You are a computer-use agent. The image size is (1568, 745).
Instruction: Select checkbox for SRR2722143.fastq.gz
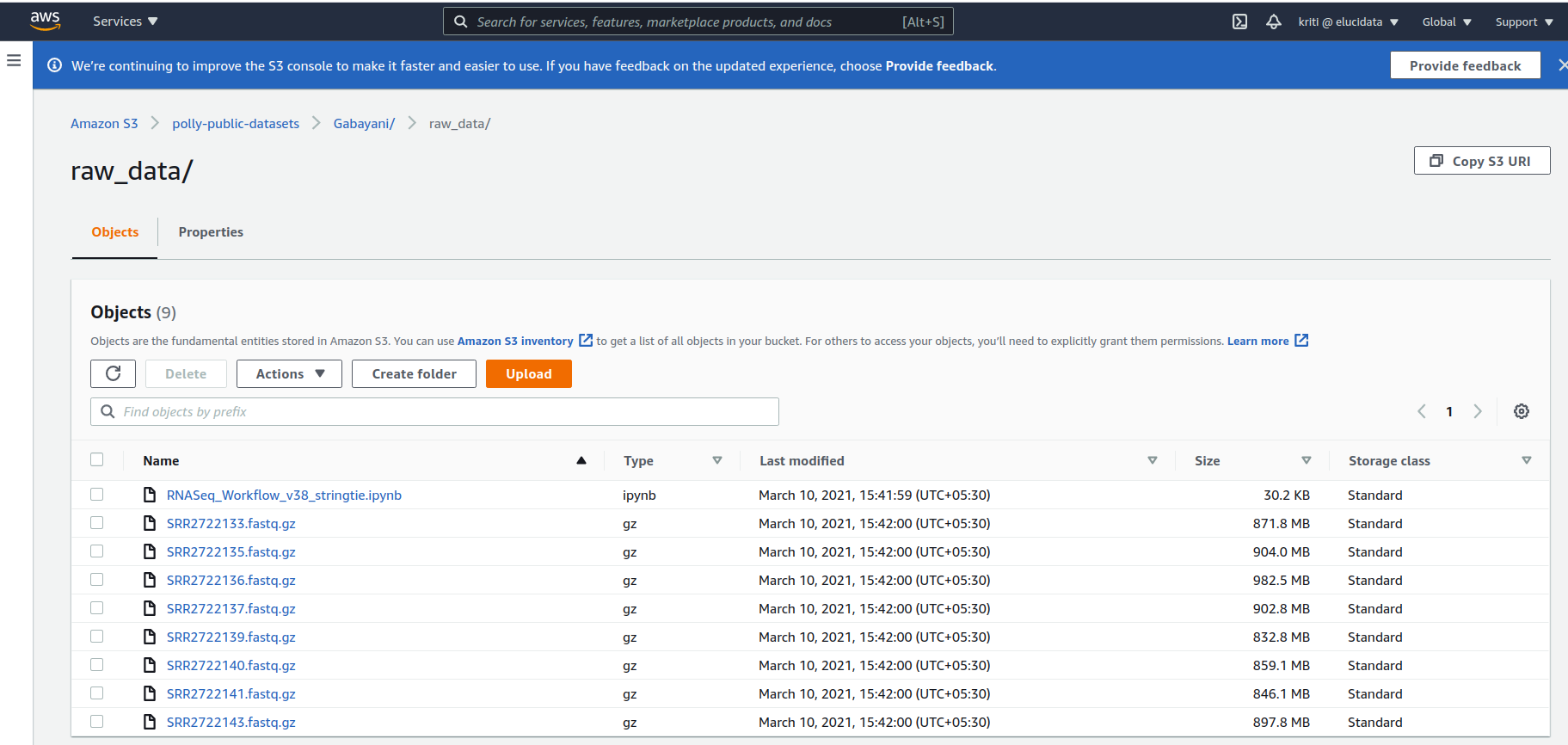tap(96, 721)
